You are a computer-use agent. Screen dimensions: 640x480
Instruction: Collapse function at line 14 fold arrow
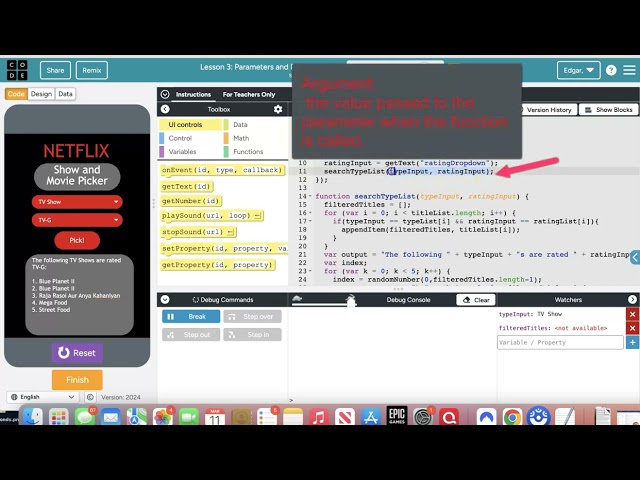[x=310, y=196]
